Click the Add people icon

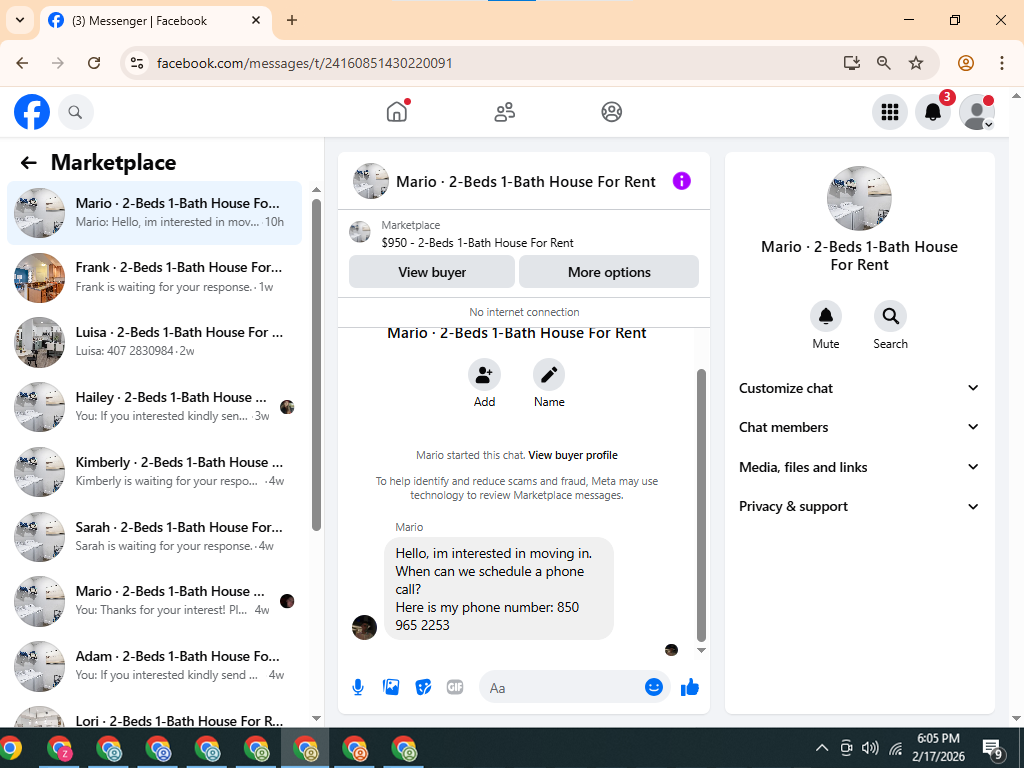[x=484, y=375]
